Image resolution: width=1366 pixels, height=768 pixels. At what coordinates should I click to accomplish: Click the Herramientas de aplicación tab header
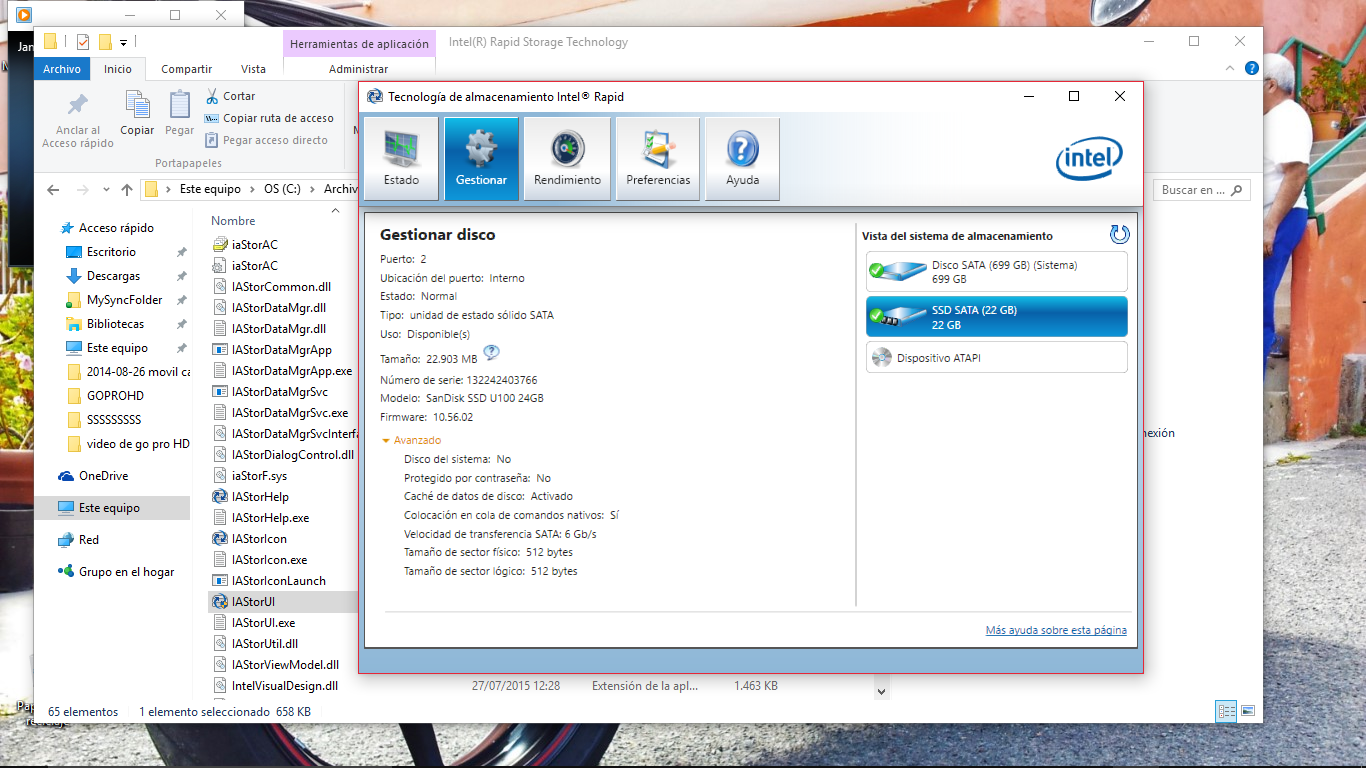pyautogui.click(x=360, y=44)
